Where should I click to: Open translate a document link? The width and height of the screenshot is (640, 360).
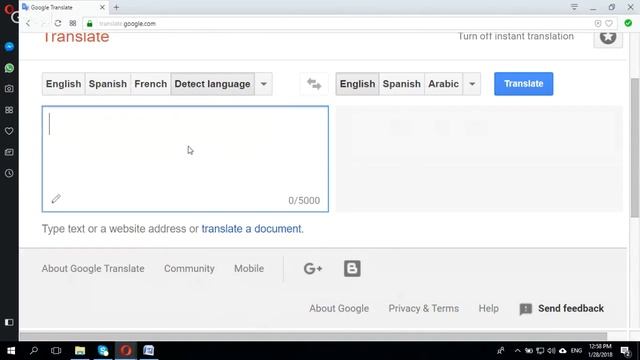click(251, 229)
